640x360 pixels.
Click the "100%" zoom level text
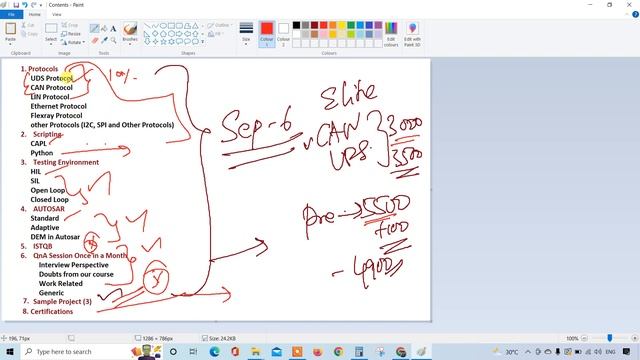tap(572, 338)
